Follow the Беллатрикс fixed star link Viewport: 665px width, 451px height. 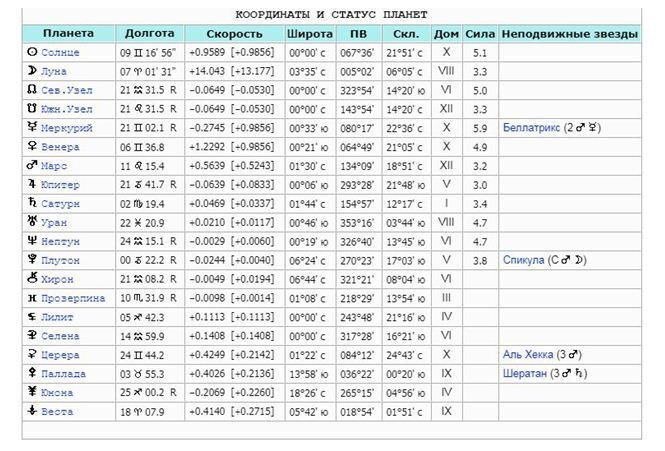pos(532,128)
